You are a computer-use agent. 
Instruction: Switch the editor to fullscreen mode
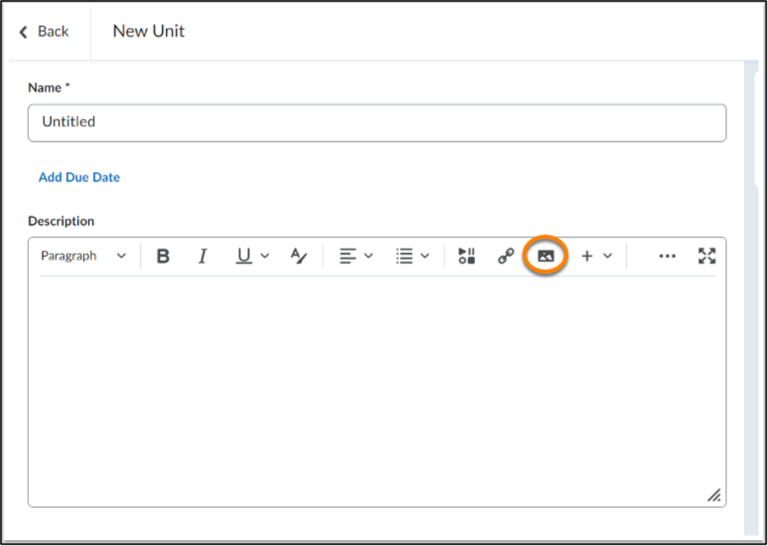click(x=707, y=256)
